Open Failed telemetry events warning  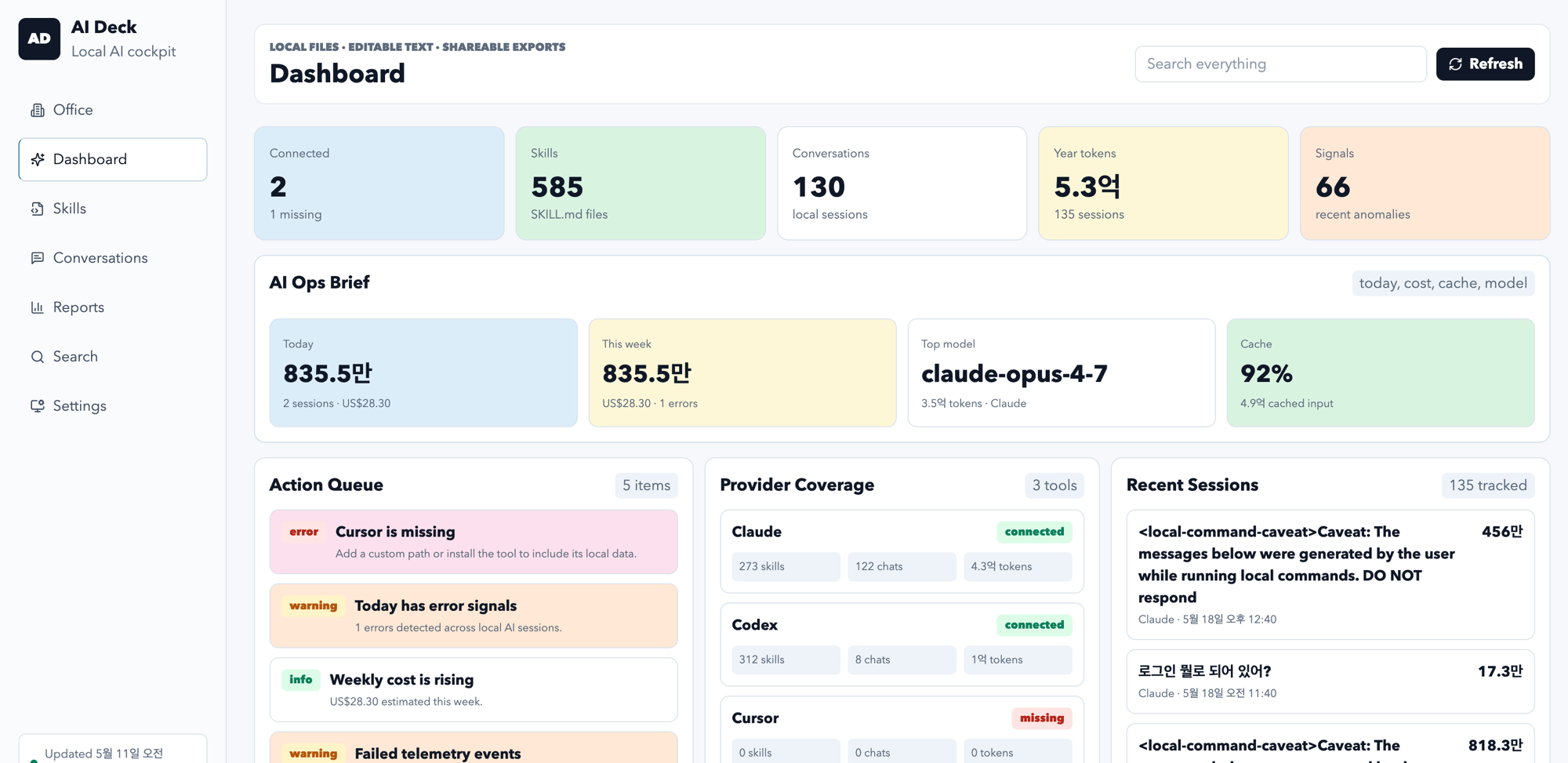(x=474, y=748)
